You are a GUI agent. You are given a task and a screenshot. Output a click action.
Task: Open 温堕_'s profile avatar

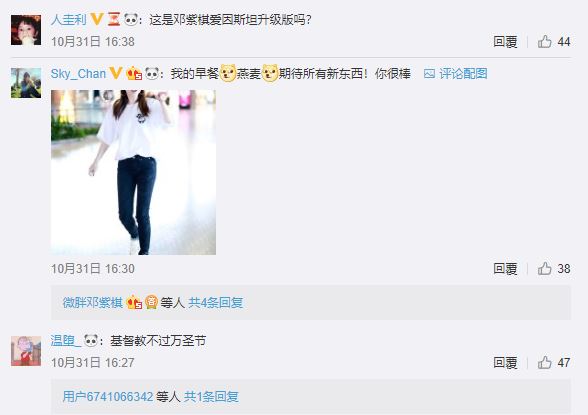pos(26,351)
